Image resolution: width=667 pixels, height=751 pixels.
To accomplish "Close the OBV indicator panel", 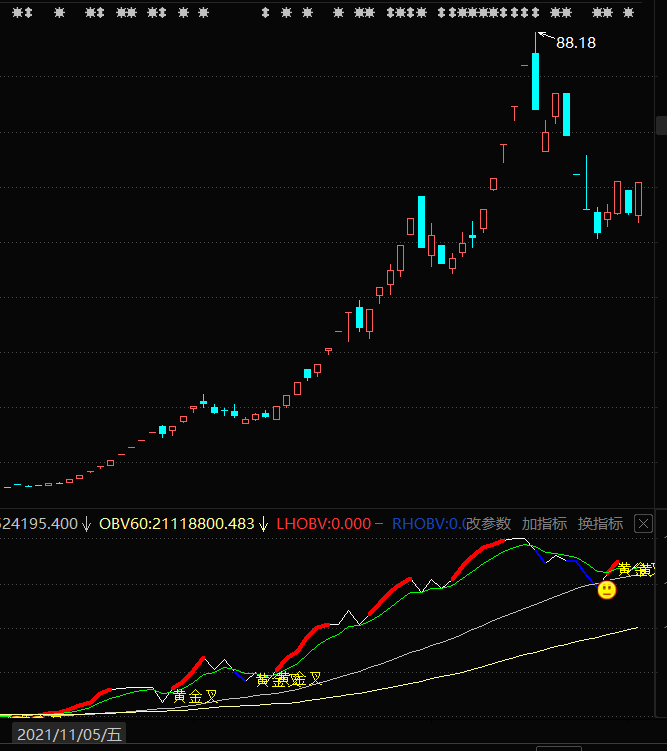I will click(x=645, y=523).
